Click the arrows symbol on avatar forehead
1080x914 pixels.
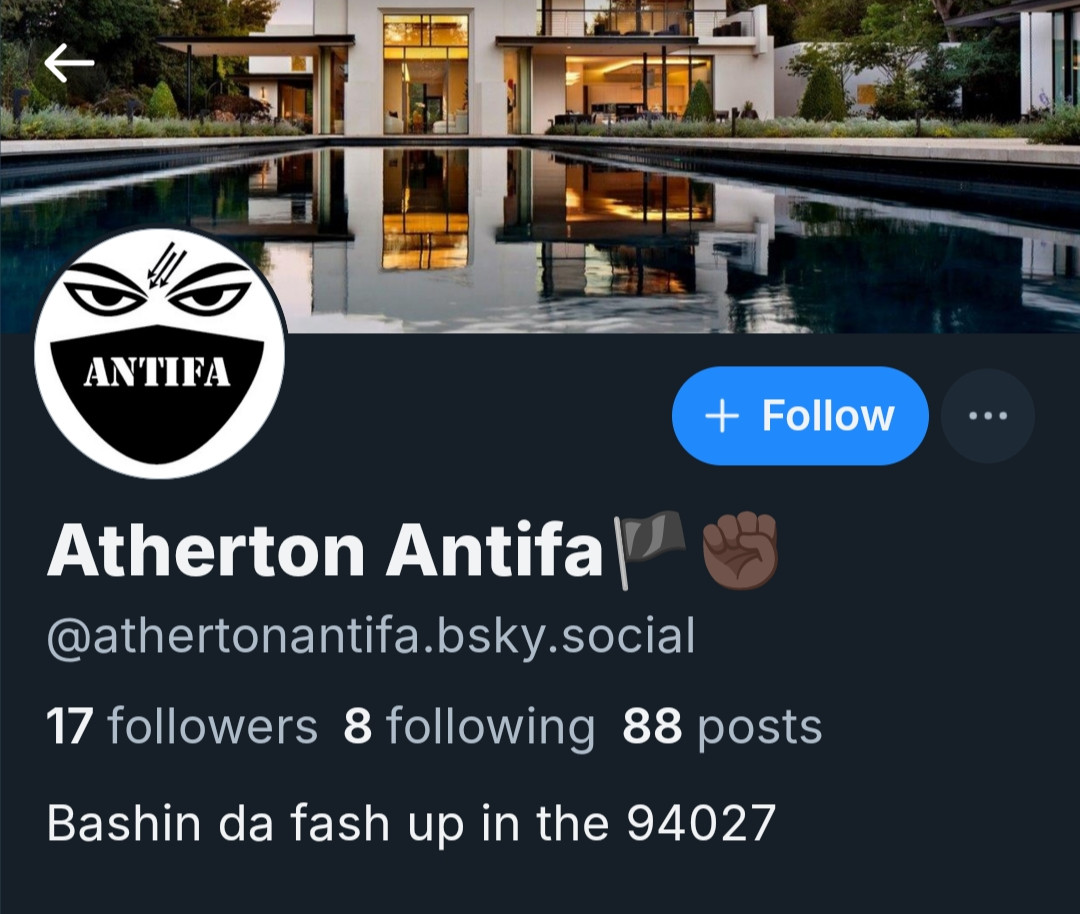166,267
